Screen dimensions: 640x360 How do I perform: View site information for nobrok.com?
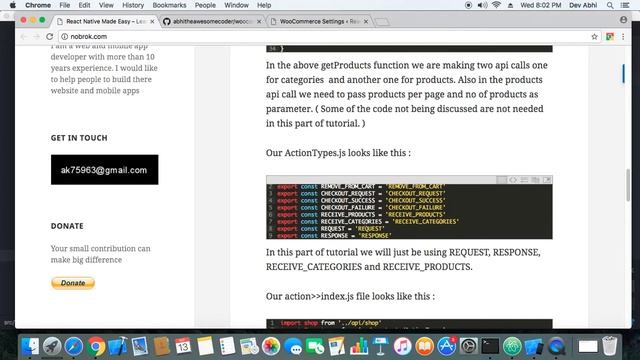click(64, 36)
